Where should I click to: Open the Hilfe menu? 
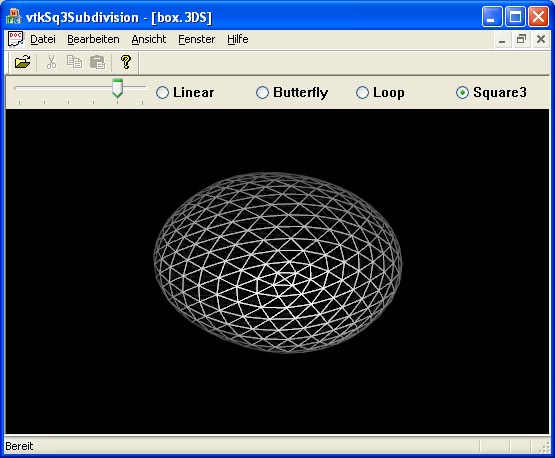click(x=238, y=39)
